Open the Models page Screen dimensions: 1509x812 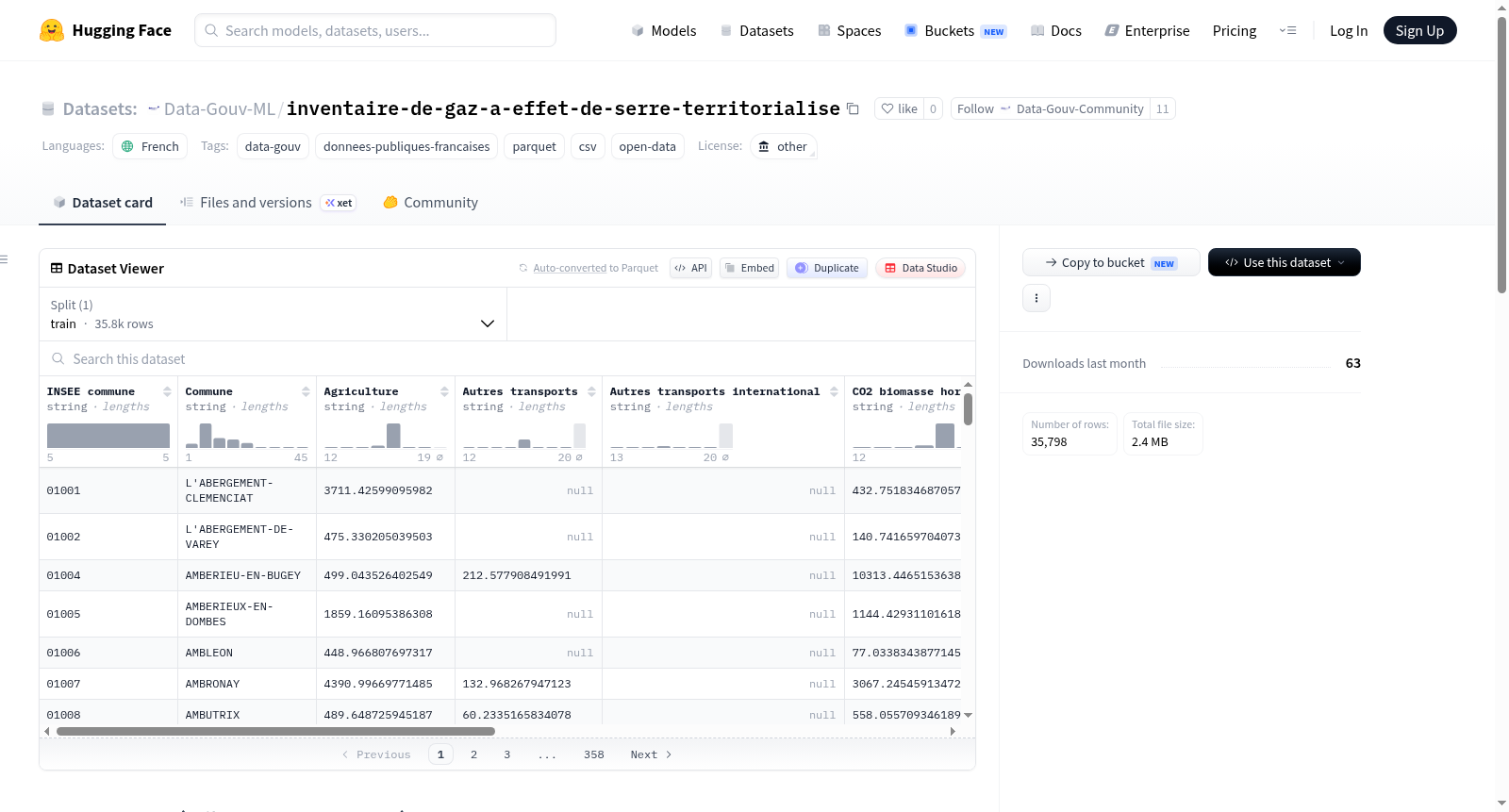pyautogui.click(x=664, y=31)
